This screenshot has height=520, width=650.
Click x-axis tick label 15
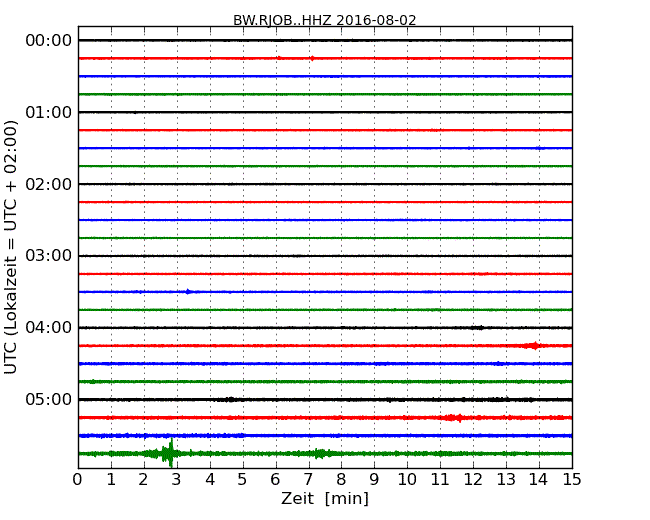(572, 480)
